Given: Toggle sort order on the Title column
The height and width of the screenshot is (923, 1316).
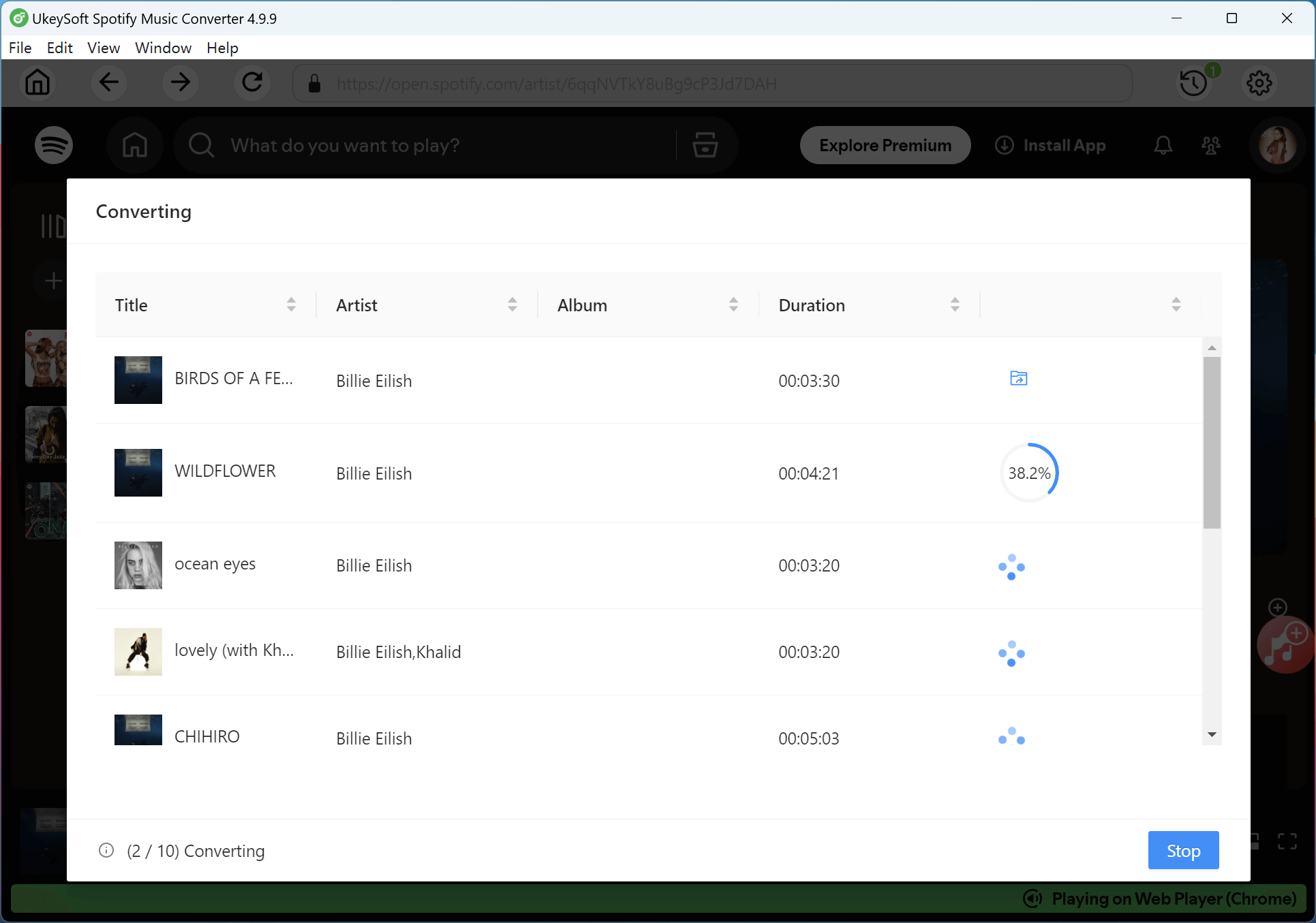Looking at the screenshot, I should [292, 304].
